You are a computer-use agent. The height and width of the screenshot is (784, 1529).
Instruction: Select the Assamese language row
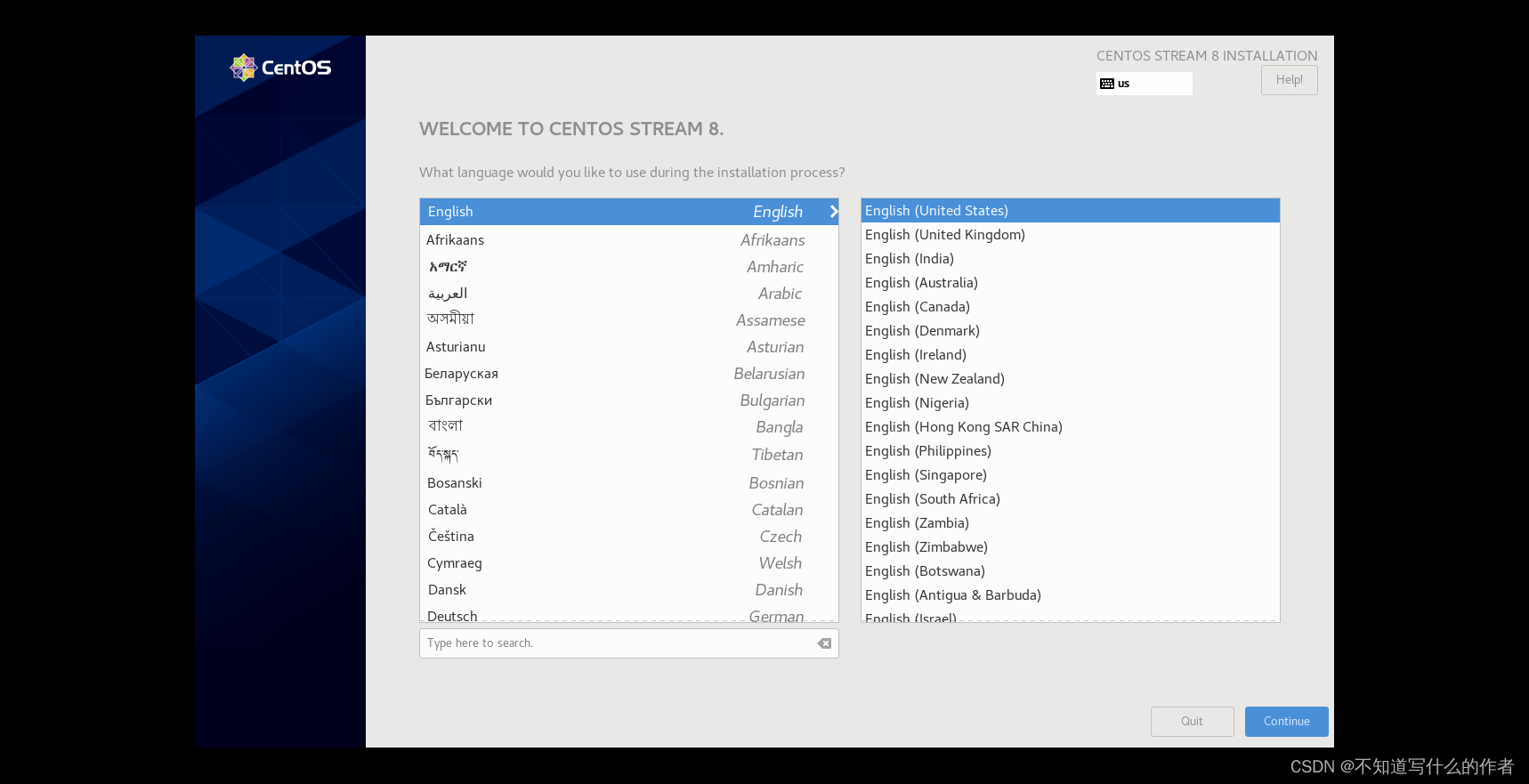(629, 320)
